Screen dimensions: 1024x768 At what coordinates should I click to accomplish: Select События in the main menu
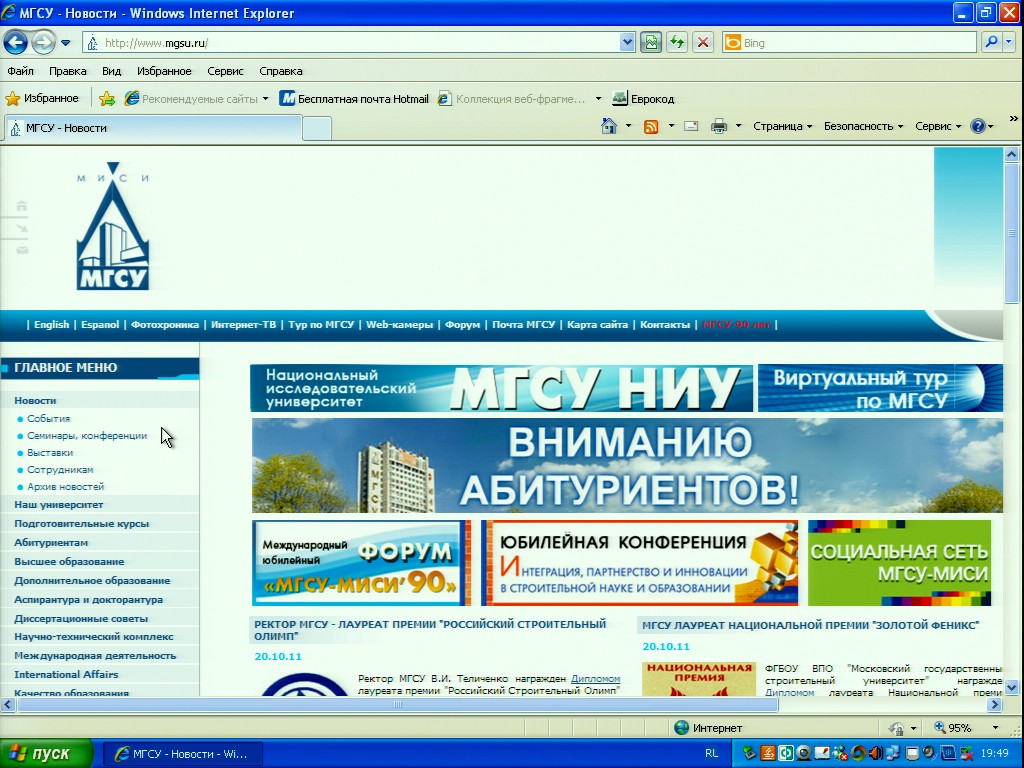(x=48, y=419)
